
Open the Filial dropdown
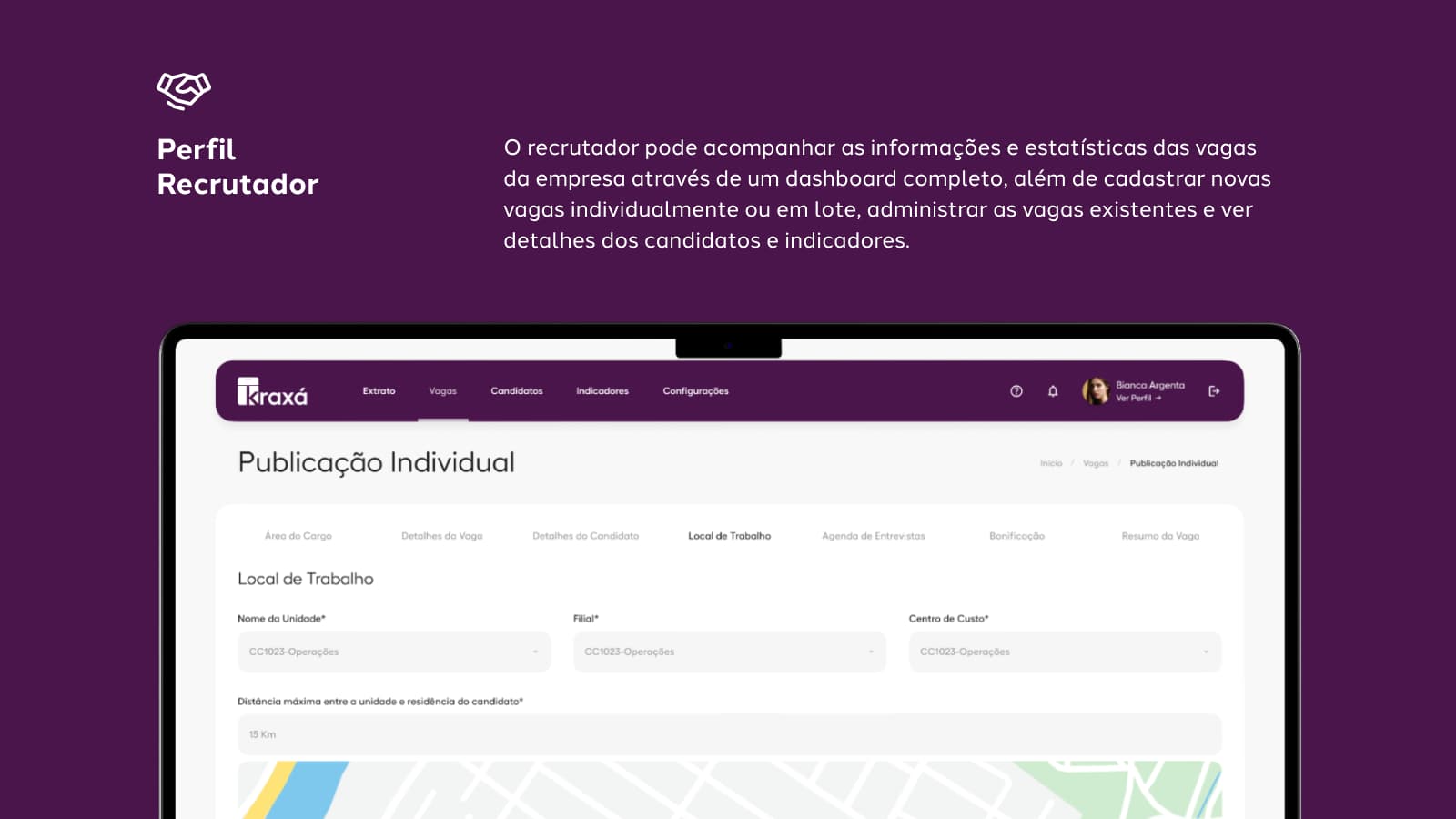[x=730, y=652]
